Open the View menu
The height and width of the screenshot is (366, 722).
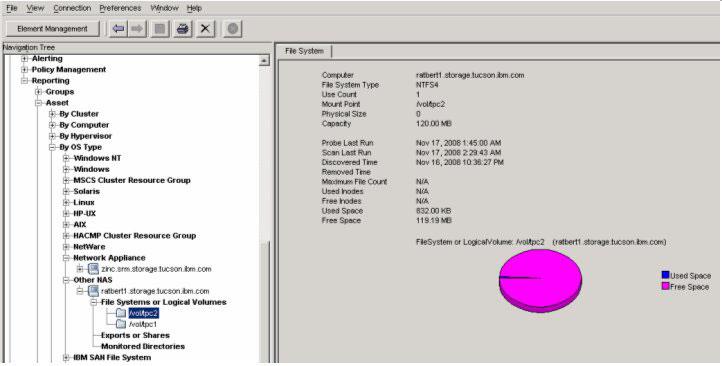35,8
